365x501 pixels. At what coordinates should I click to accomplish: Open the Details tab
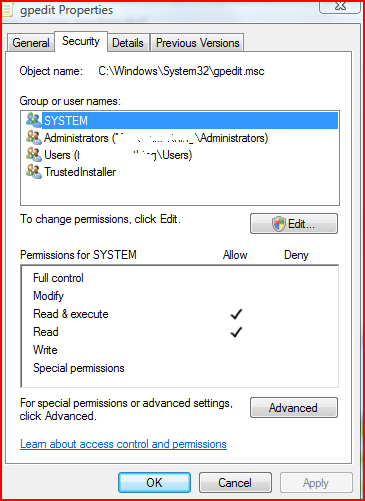(128, 43)
